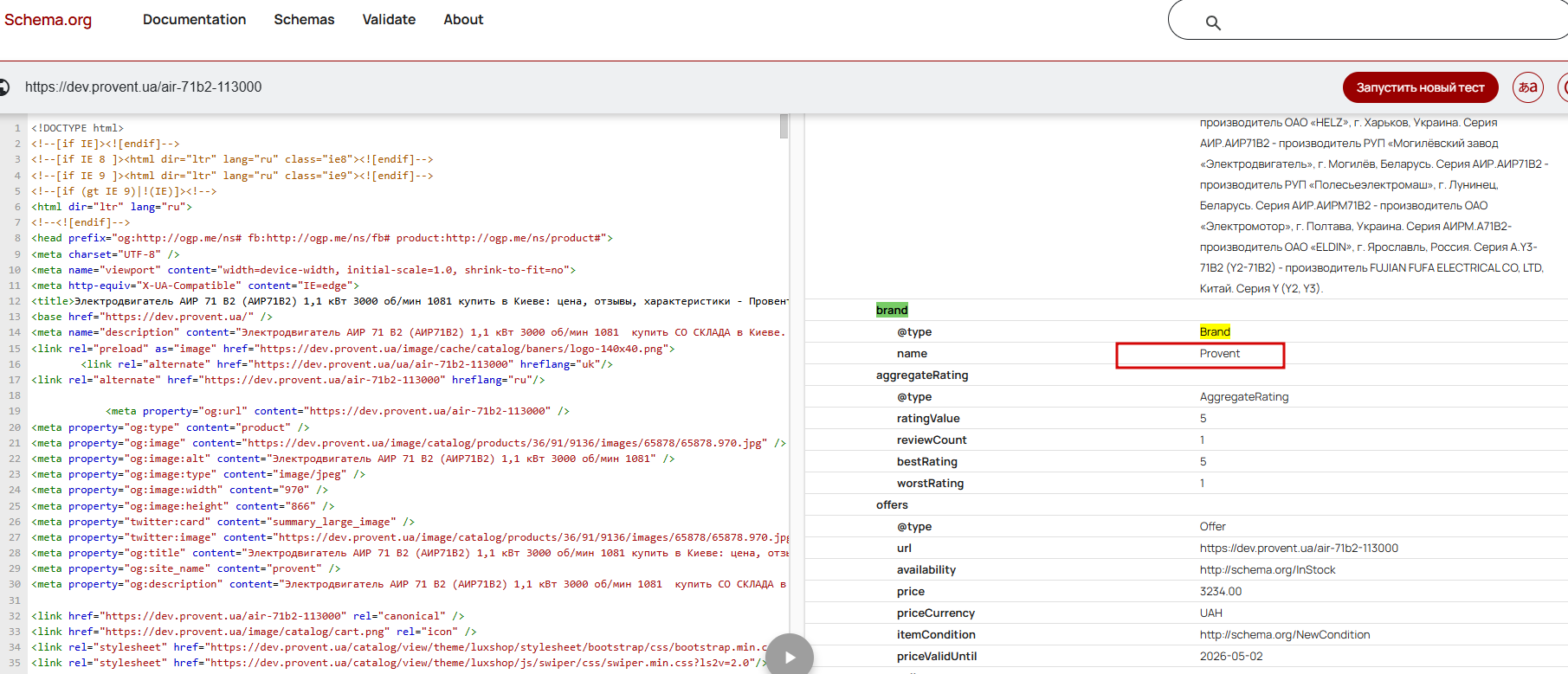This screenshot has width=1568, height=674.
Task: Click the meta viewport code line
Action: 304,270
